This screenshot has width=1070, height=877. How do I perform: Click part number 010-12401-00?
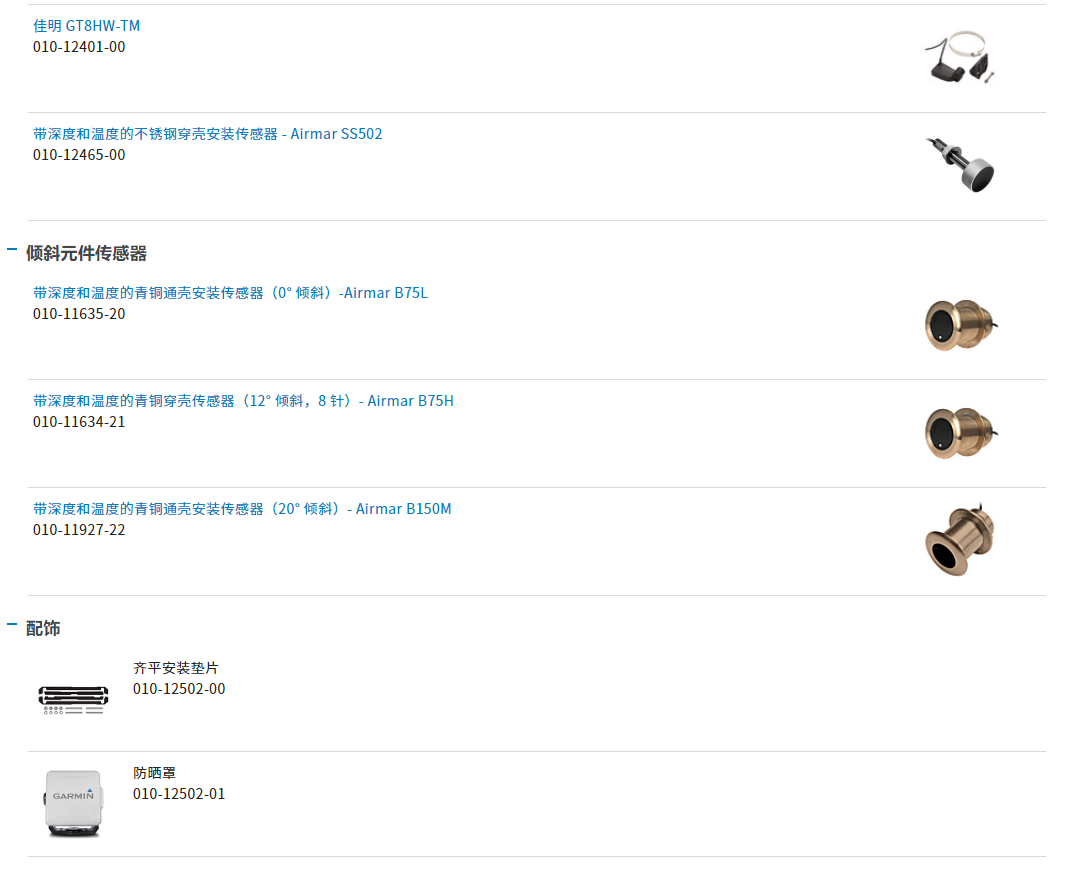click(x=79, y=47)
